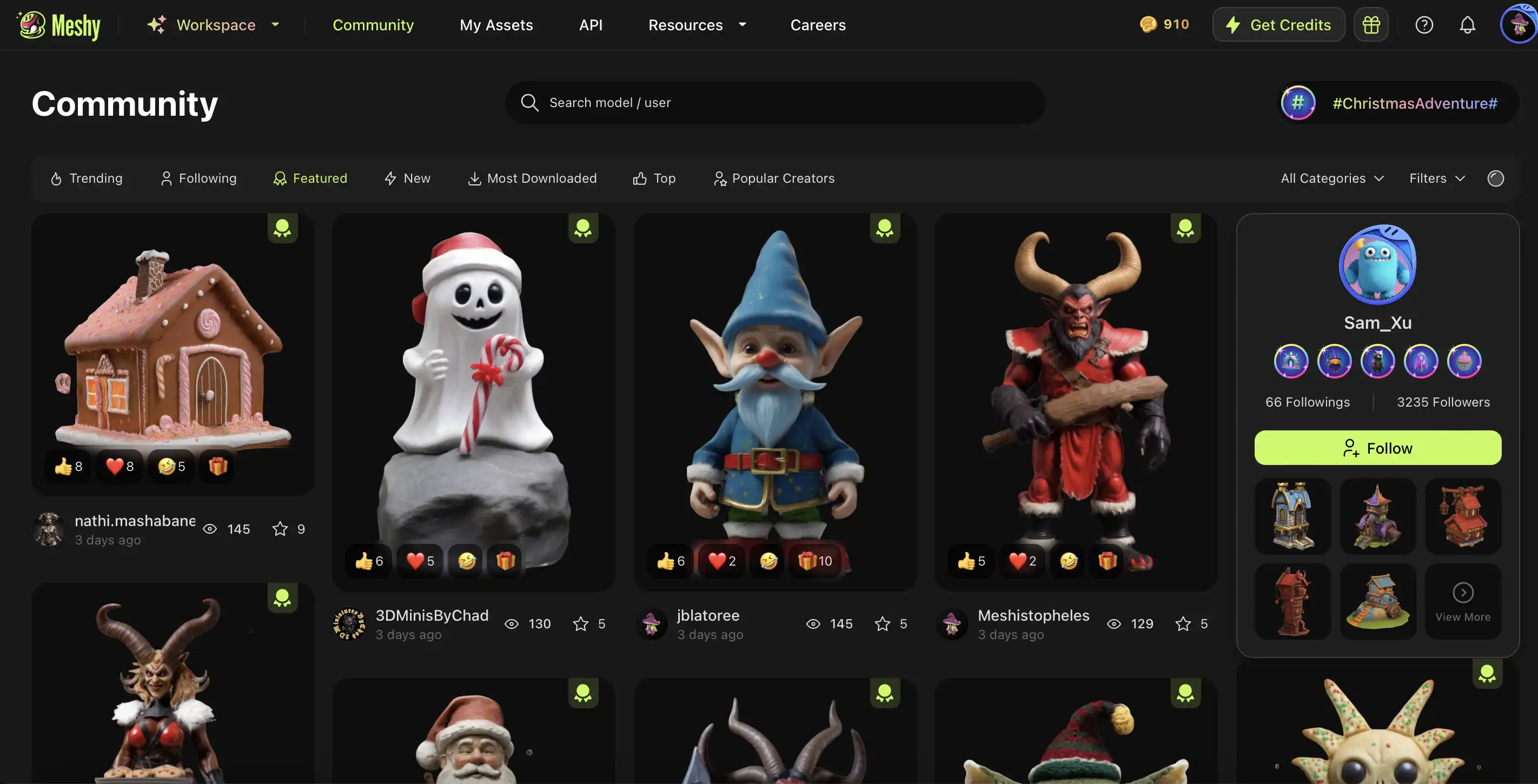
Task: View the Popular Creators tab
Action: coord(774,178)
